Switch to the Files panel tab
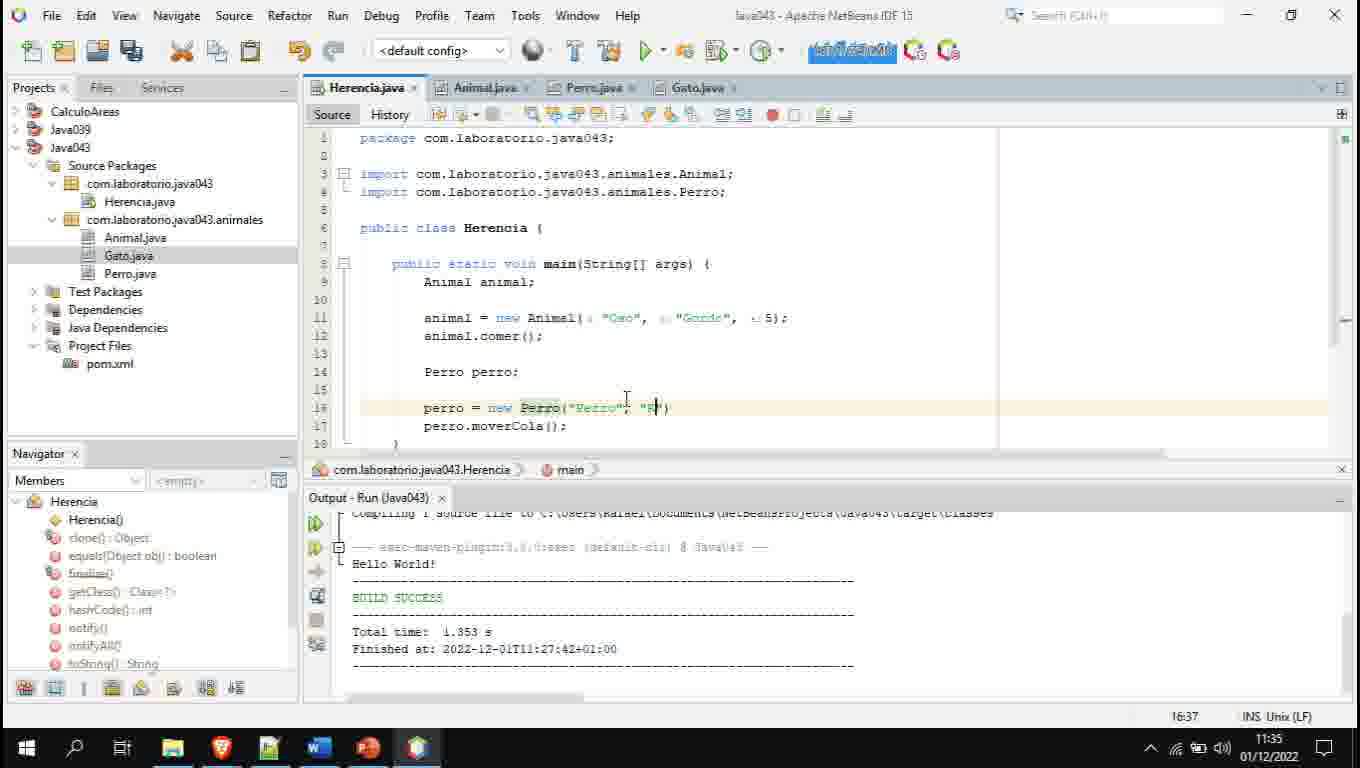The width and height of the screenshot is (1360, 768). (x=101, y=88)
